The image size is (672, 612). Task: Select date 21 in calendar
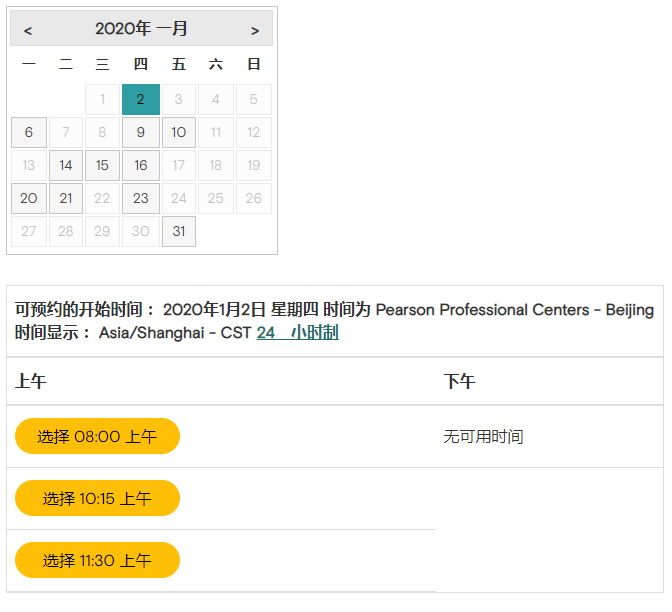66,198
